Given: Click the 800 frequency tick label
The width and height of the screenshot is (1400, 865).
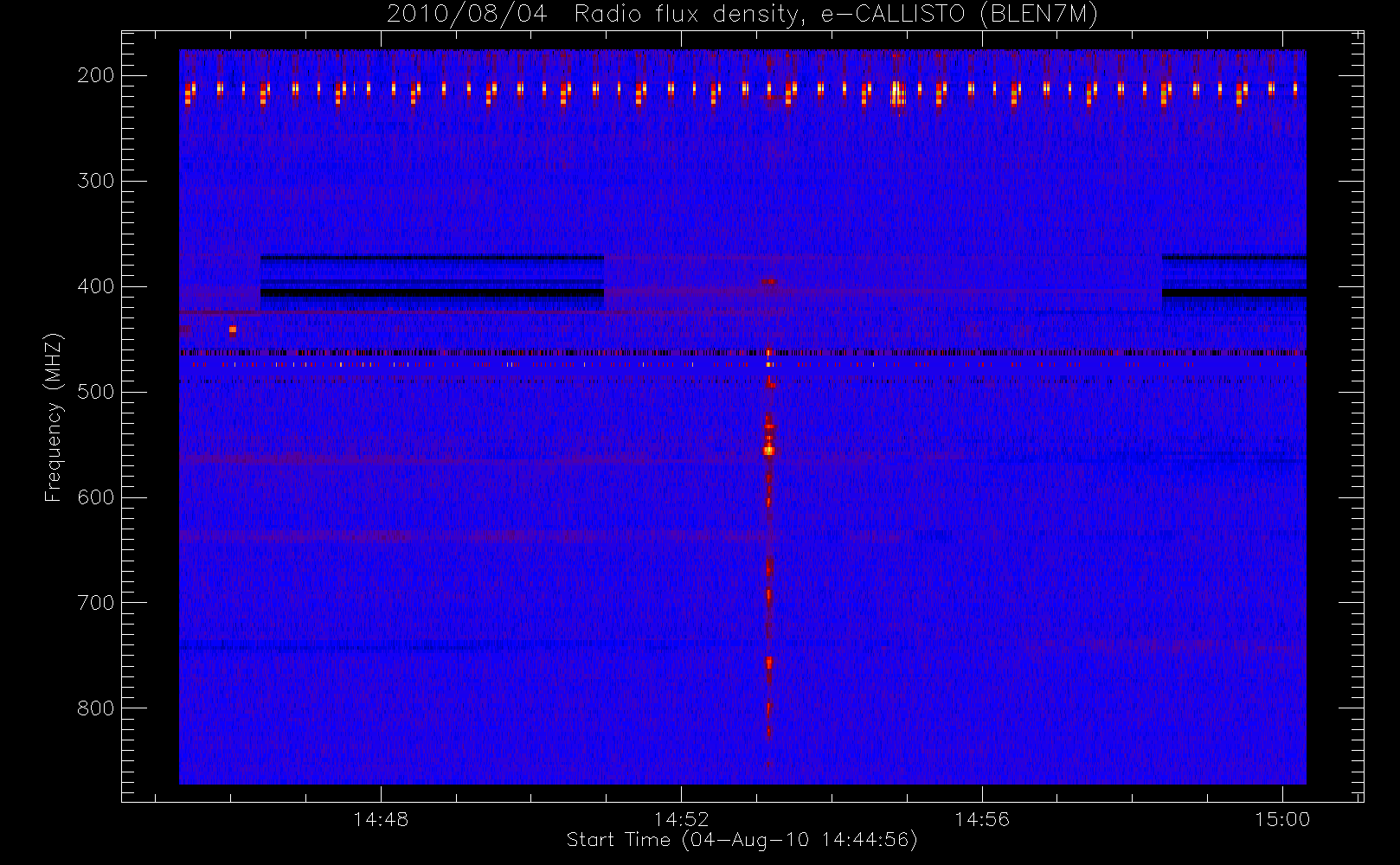Looking at the screenshot, I should 96,708.
